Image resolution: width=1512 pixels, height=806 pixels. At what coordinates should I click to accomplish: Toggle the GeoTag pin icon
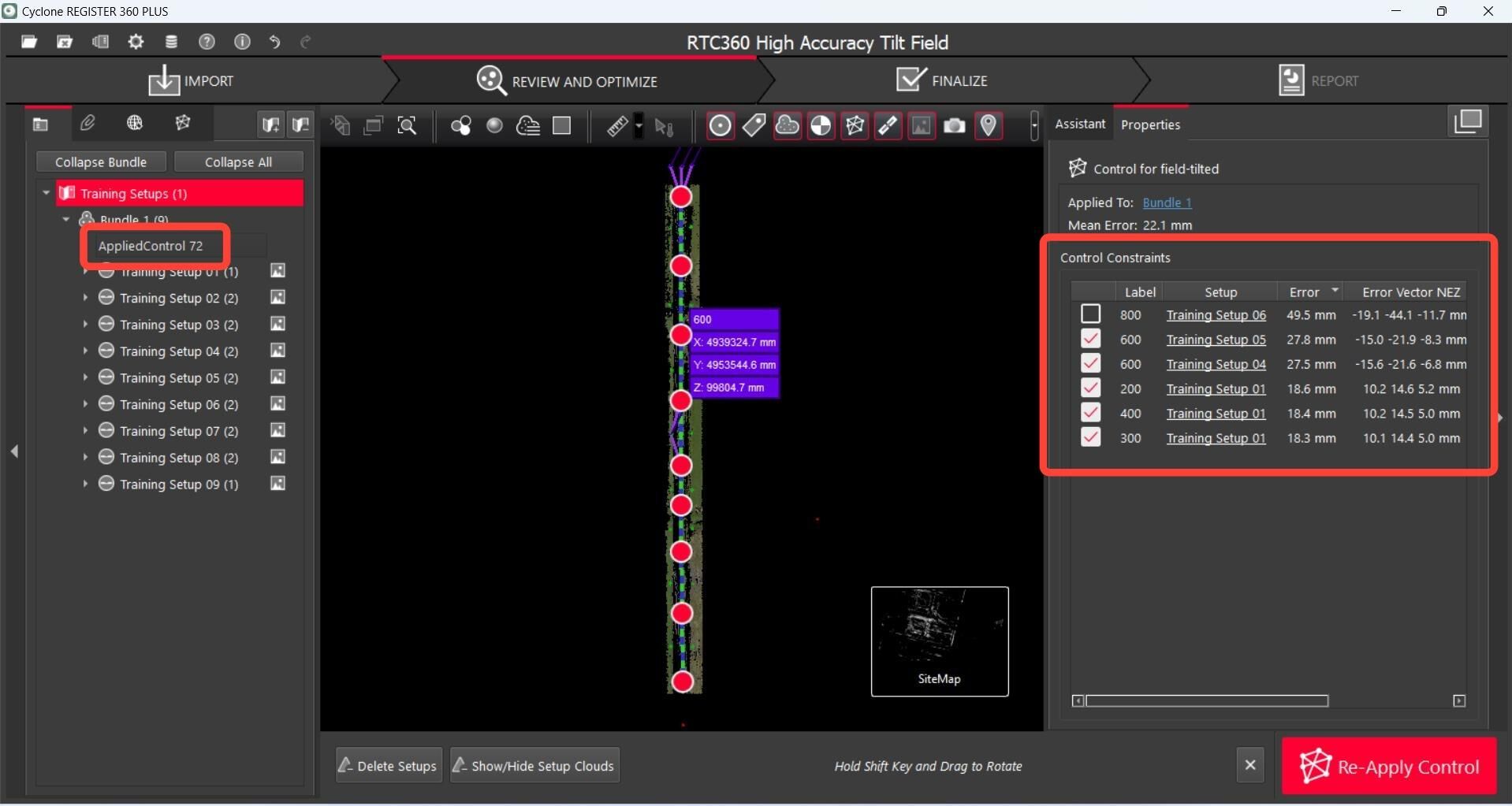[988, 125]
